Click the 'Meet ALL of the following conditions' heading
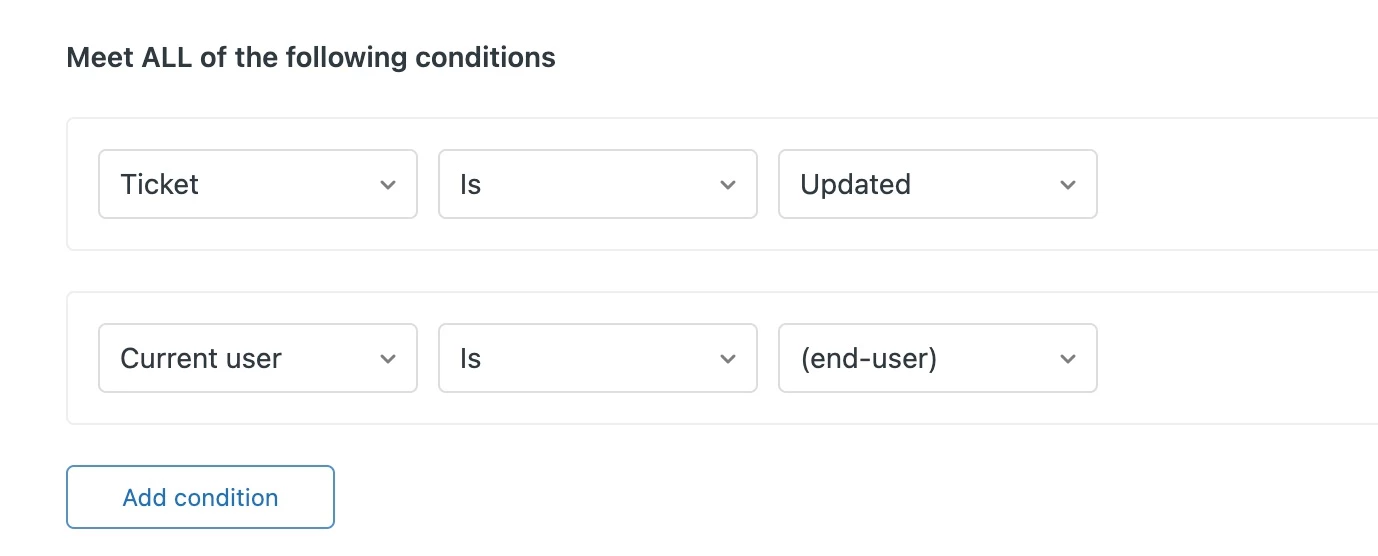Image resolution: width=1378 pixels, height=556 pixels. (311, 57)
